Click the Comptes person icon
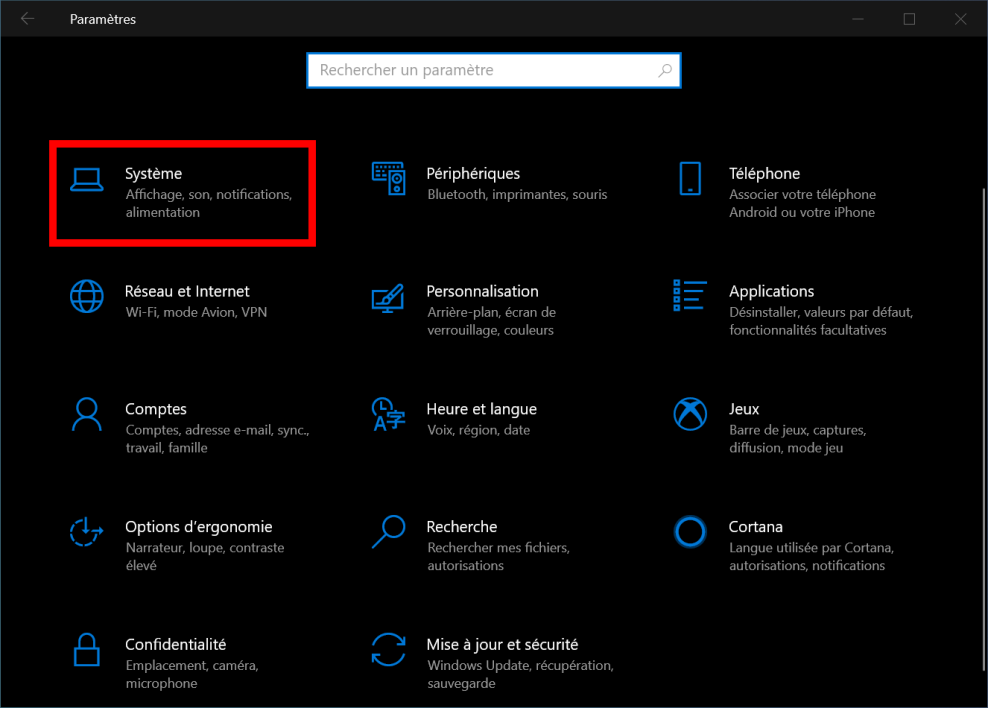This screenshot has height=708, width=988. click(x=87, y=413)
